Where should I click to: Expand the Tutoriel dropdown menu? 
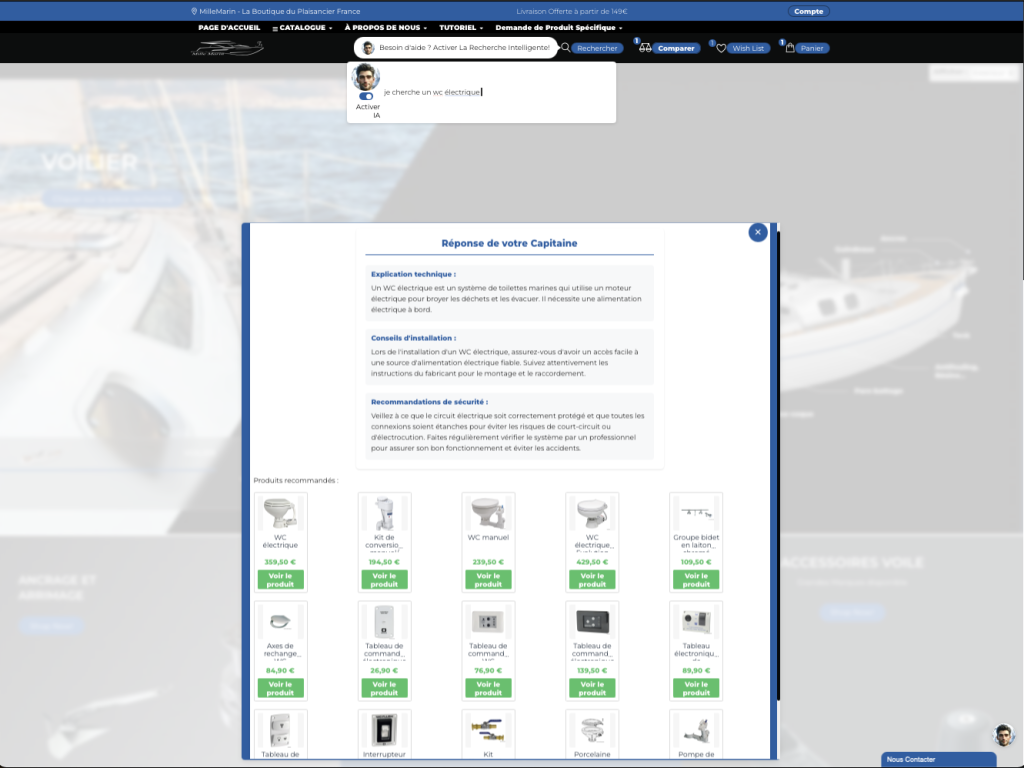point(461,27)
